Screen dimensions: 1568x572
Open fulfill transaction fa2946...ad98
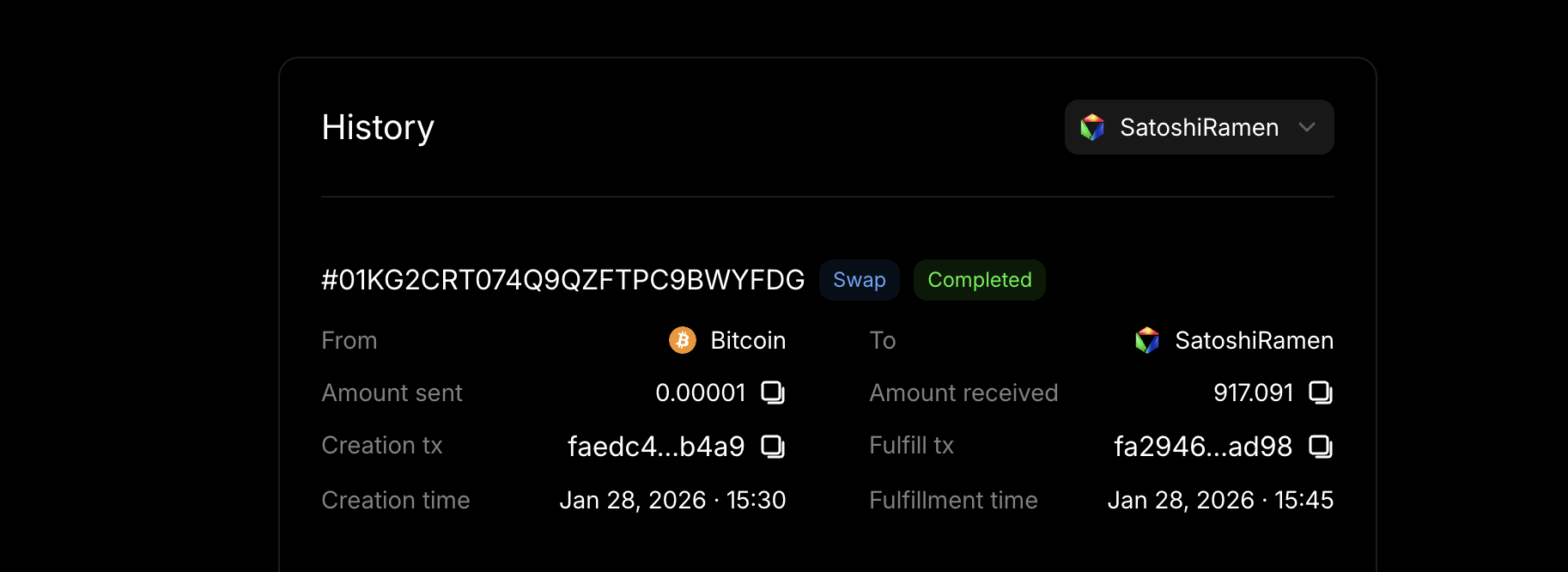(x=1202, y=447)
